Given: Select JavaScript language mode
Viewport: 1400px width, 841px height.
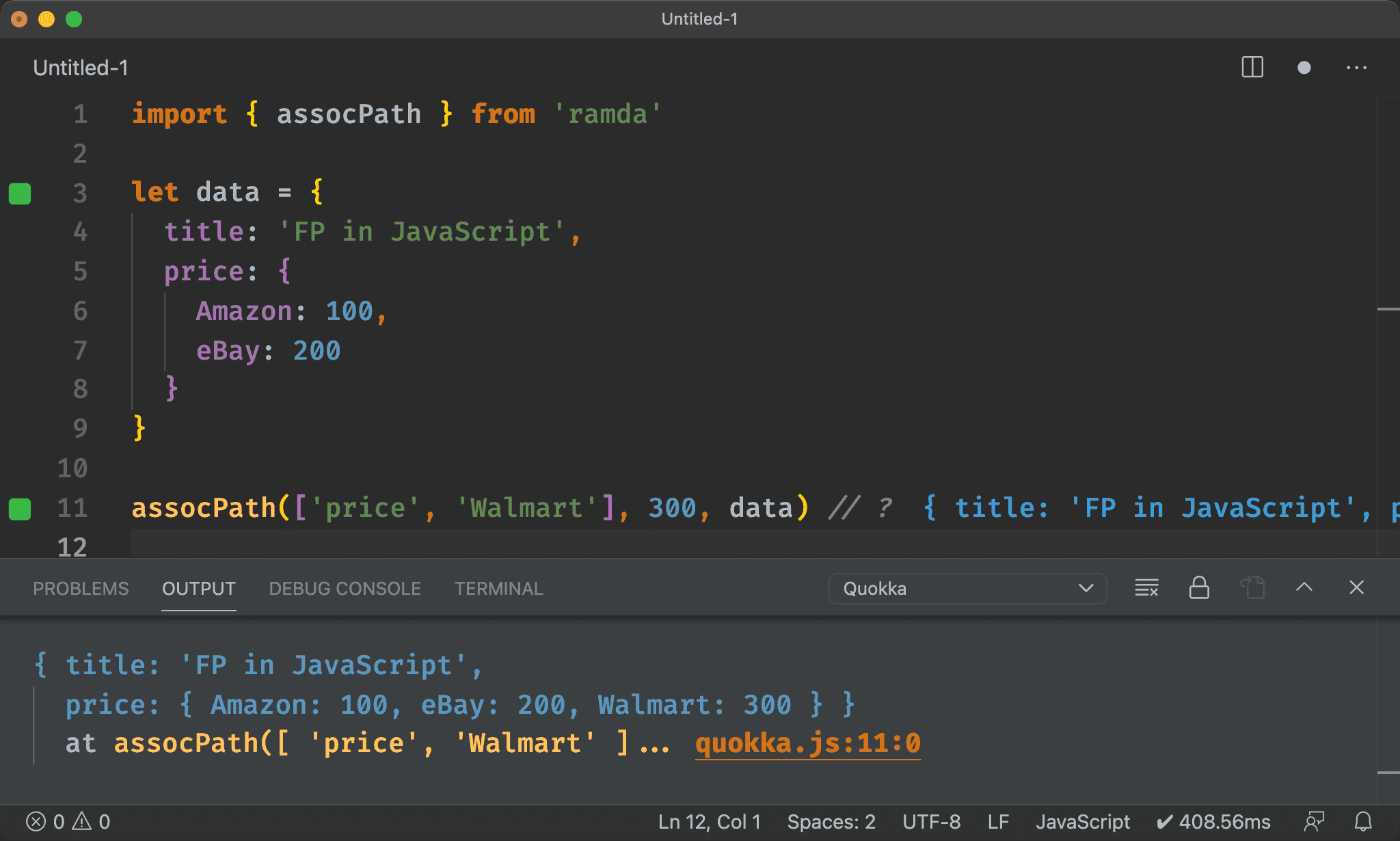Looking at the screenshot, I should coord(1083,821).
